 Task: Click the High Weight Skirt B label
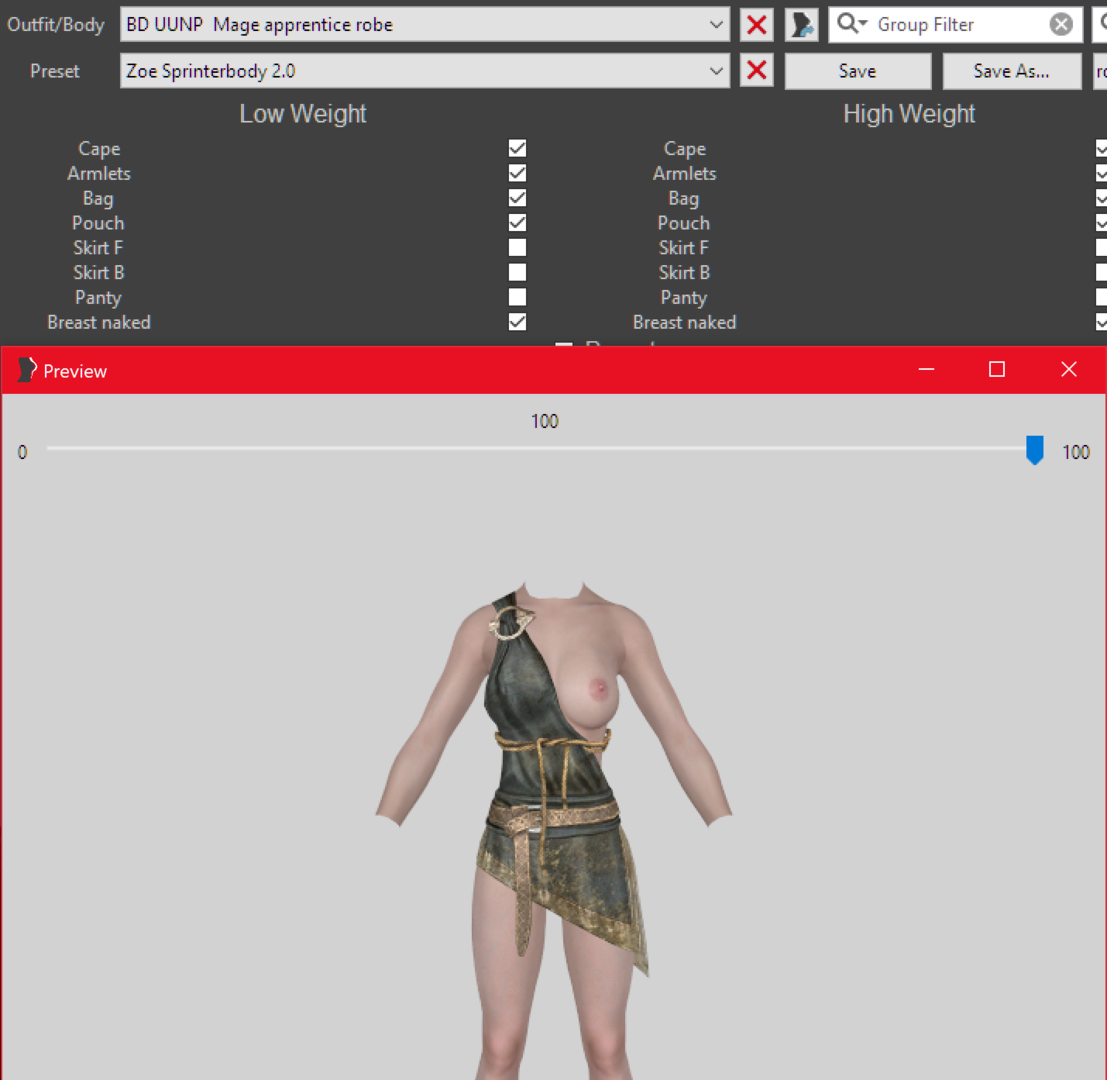pyautogui.click(x=684, y=272)
